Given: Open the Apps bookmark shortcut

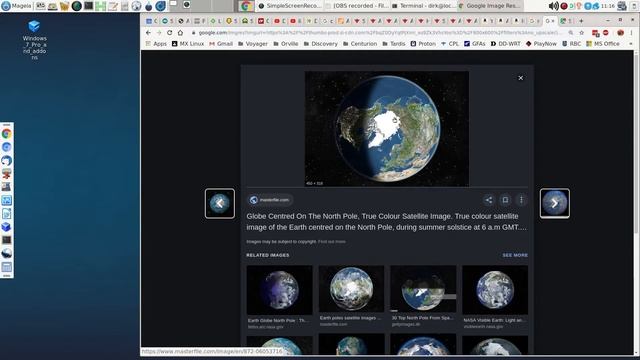Looking at the screenshot, I should tap(156, 44).
